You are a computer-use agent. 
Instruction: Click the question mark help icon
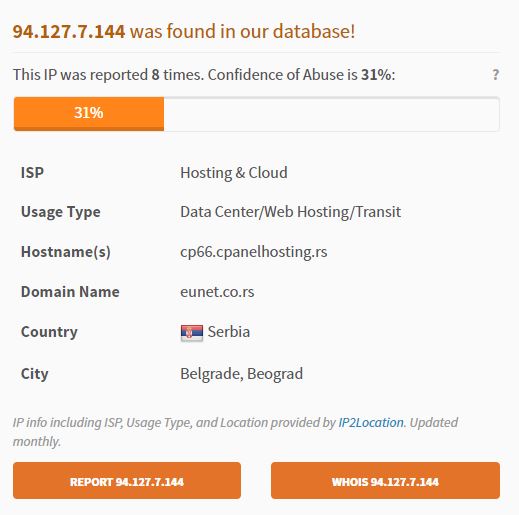coord(496,74)
